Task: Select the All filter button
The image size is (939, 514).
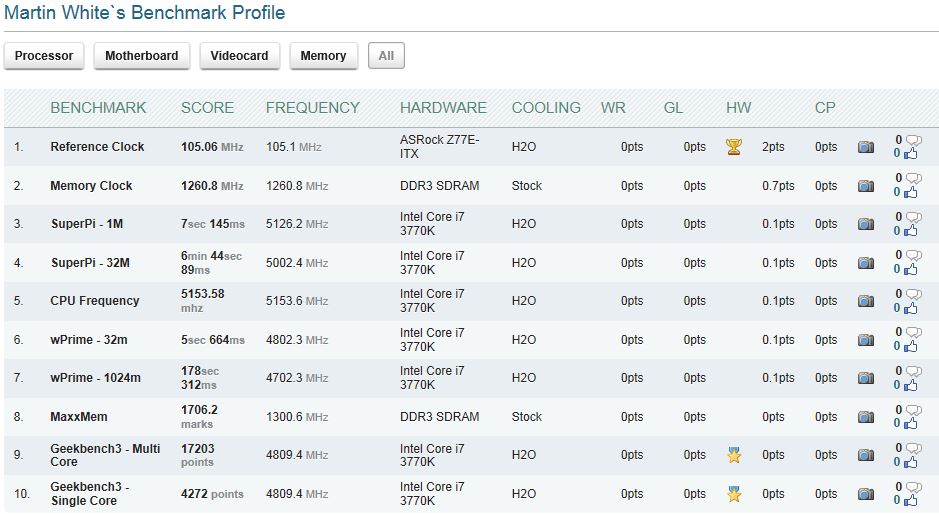Action: pos(386,56)
